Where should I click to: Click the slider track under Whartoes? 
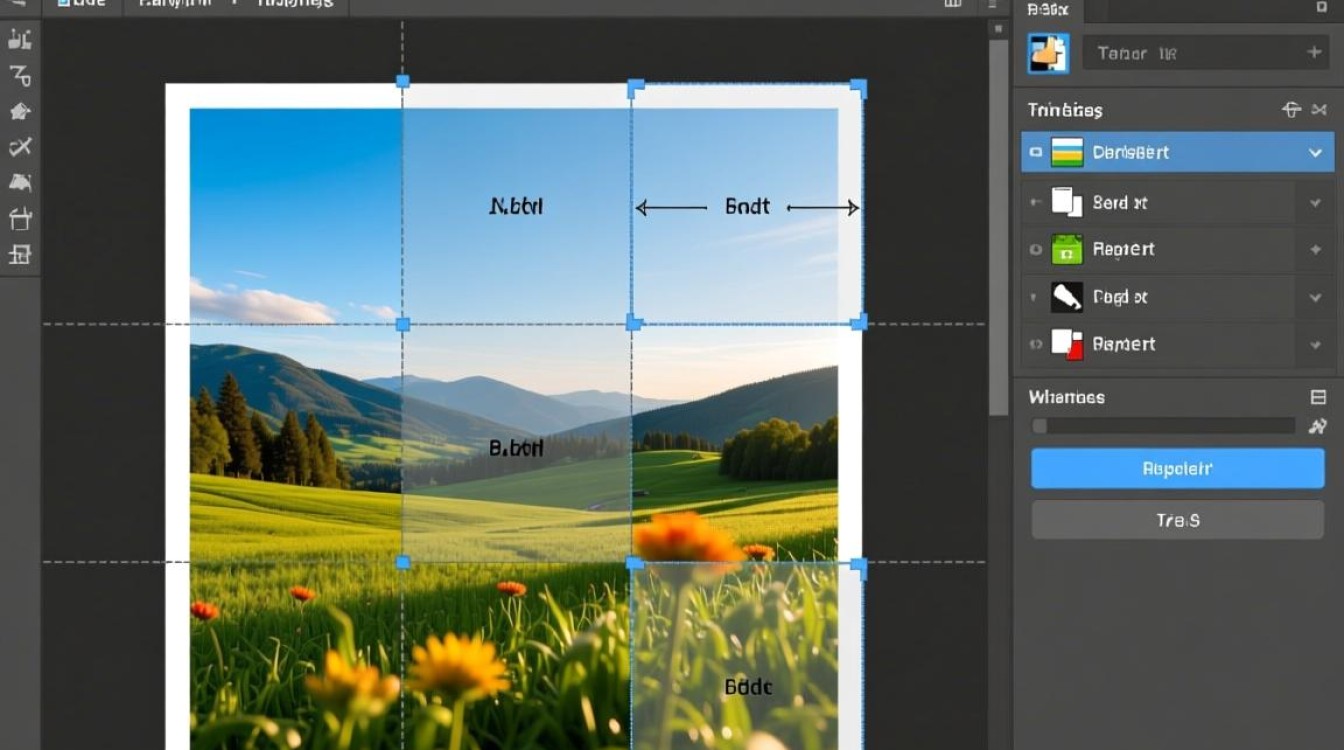1163,426
